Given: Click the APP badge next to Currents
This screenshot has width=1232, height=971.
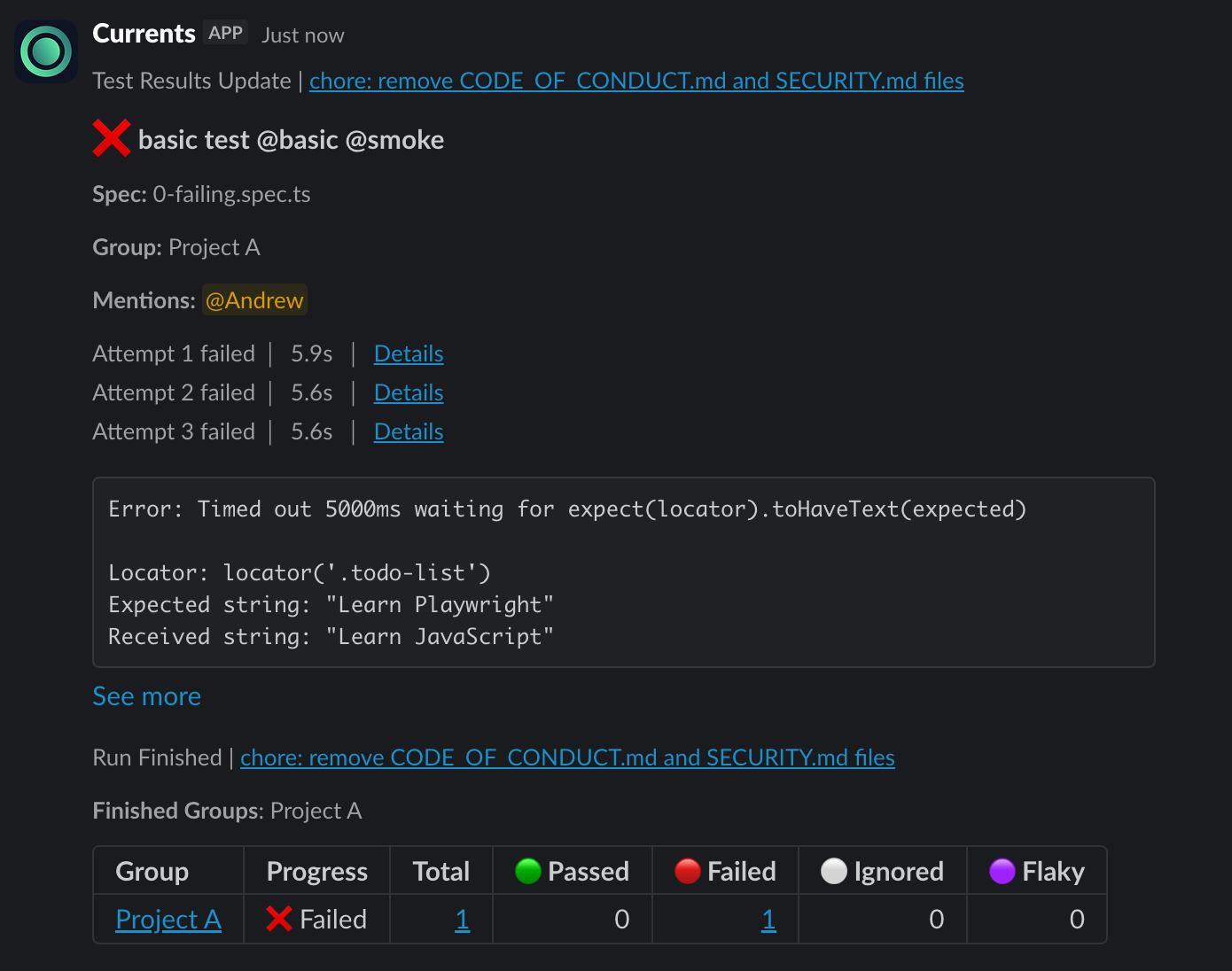Looking at the screenshot, I should pyautogui.click(x=225, y=34).
